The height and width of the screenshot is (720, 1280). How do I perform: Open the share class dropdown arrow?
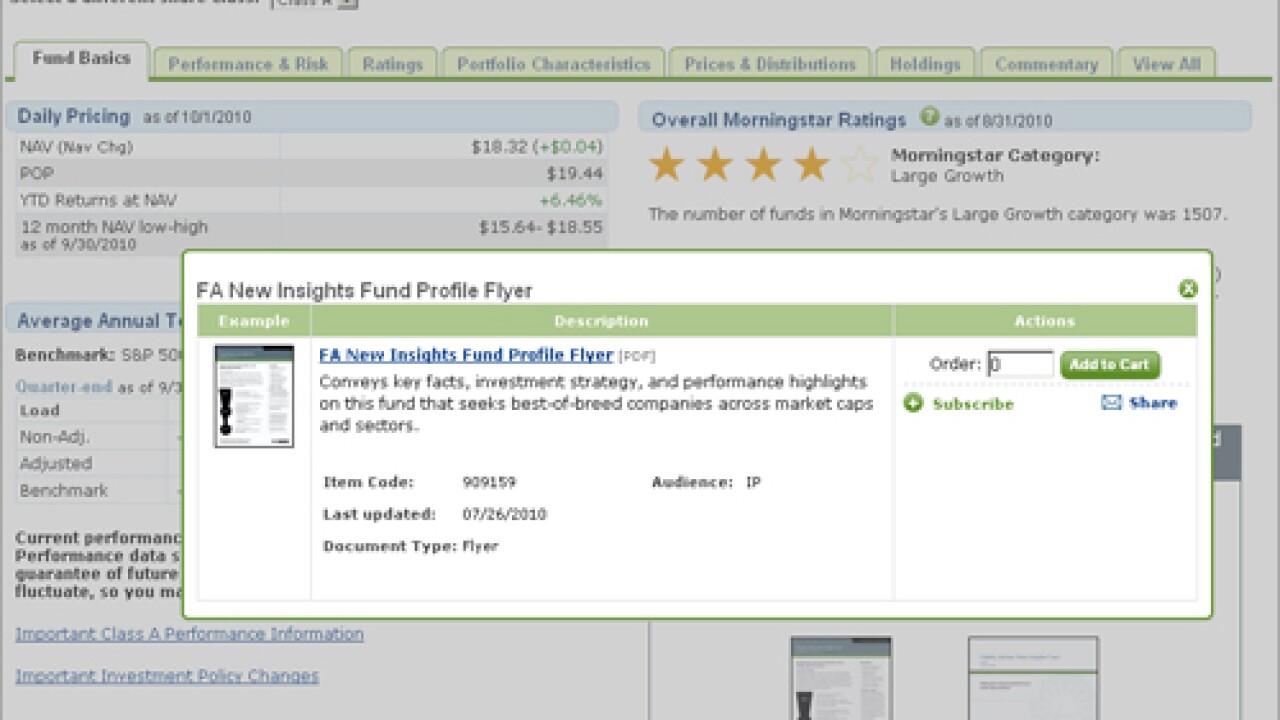347,3
